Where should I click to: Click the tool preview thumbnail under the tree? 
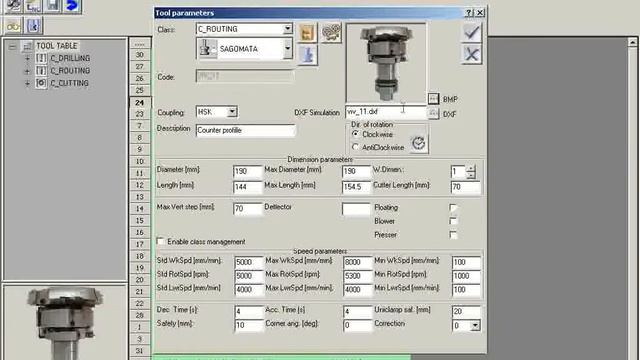pyautogui.click(x=65, y=323)
